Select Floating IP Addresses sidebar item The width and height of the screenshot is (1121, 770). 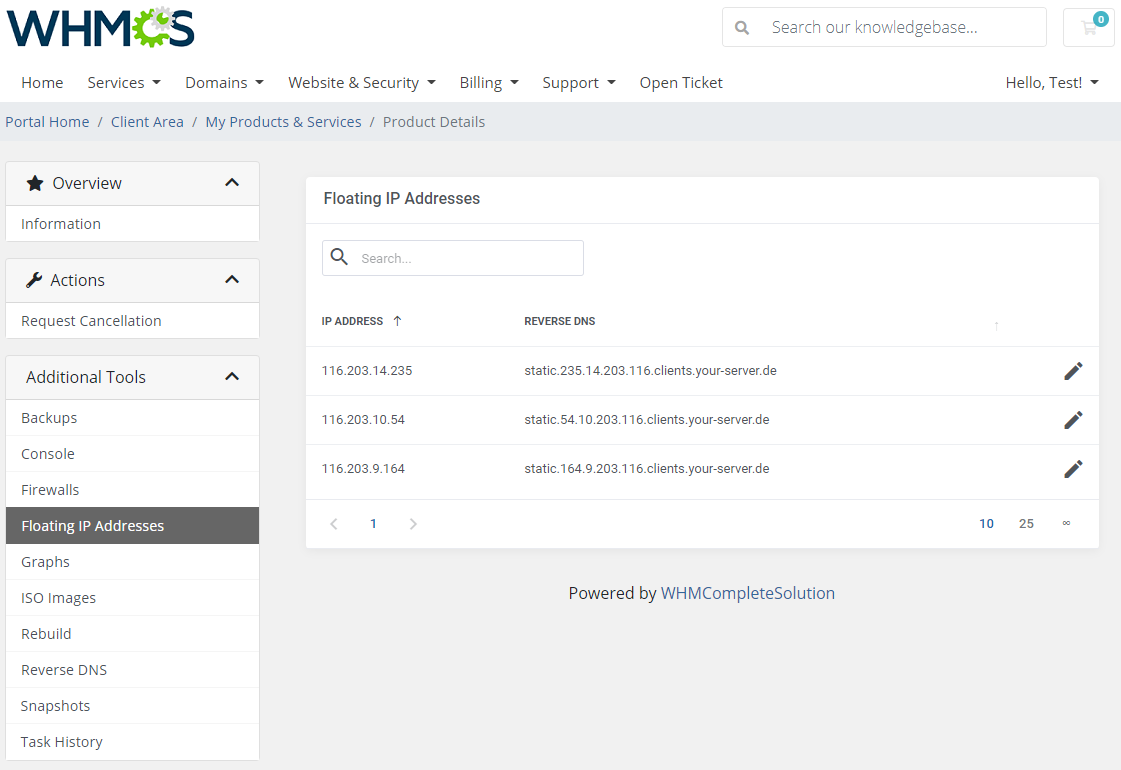(x=132, y=525)
